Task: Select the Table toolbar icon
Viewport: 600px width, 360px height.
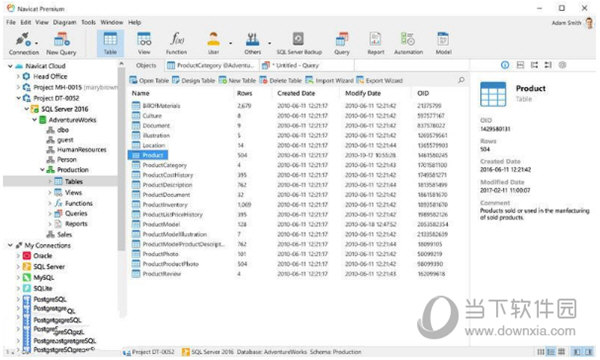Action: coord(110,44)
